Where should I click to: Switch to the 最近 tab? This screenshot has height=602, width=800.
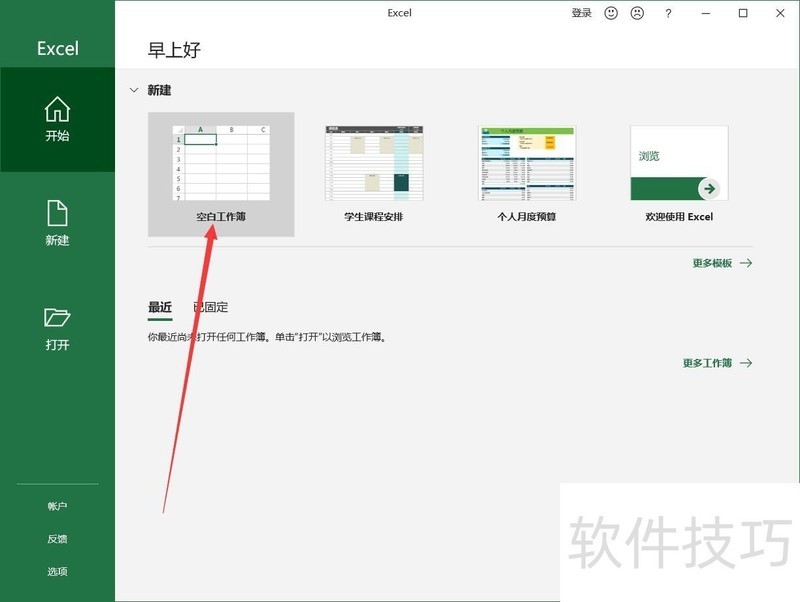click(x=160, y=307)
